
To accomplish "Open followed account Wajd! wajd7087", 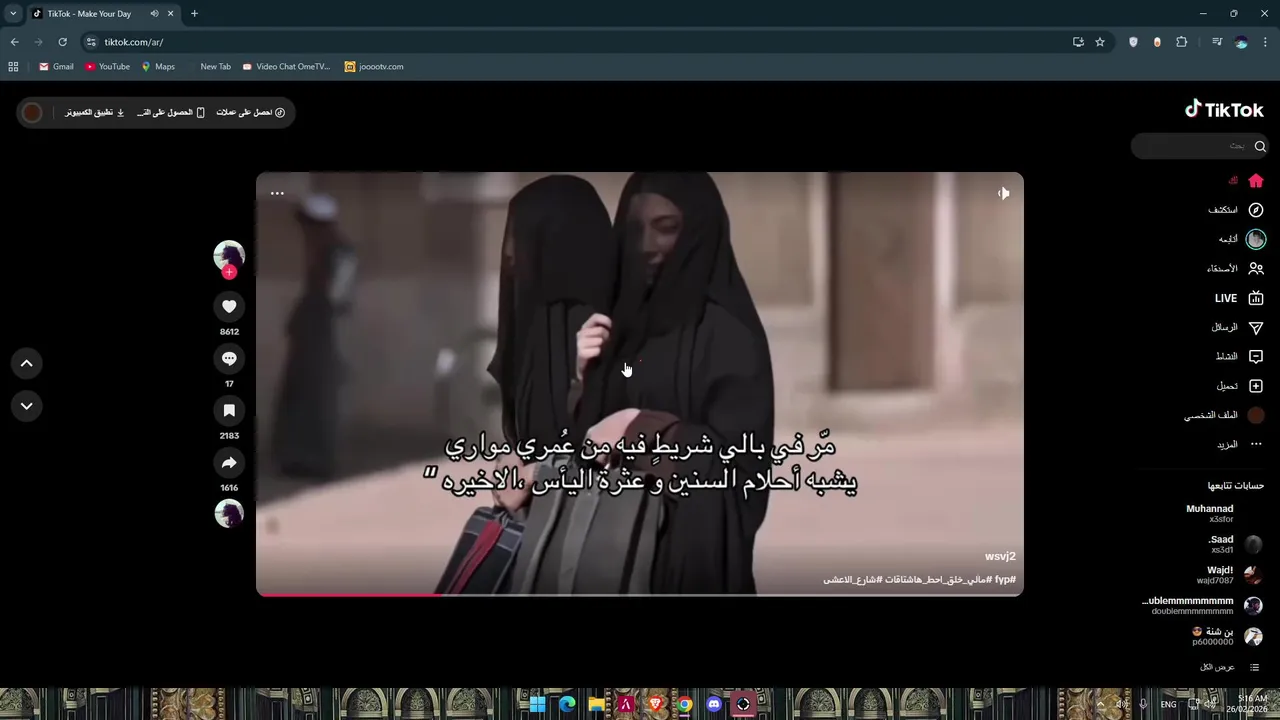I will (1229, 575).
